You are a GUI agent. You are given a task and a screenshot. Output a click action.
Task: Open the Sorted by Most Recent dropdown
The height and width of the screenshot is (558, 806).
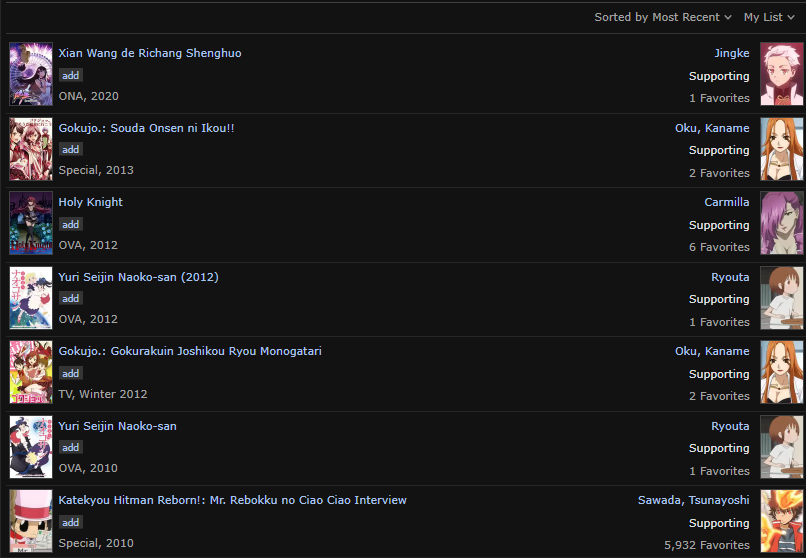663,17
